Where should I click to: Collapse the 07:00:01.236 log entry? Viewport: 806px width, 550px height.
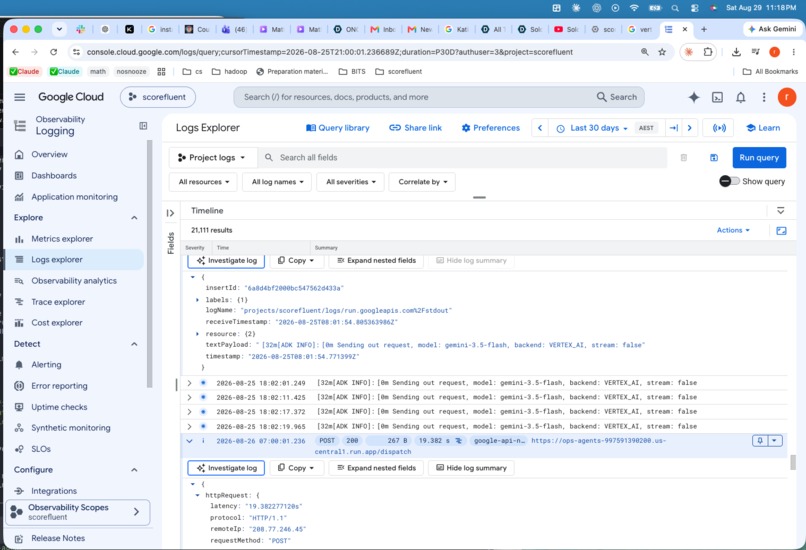[x=189, y=441]
